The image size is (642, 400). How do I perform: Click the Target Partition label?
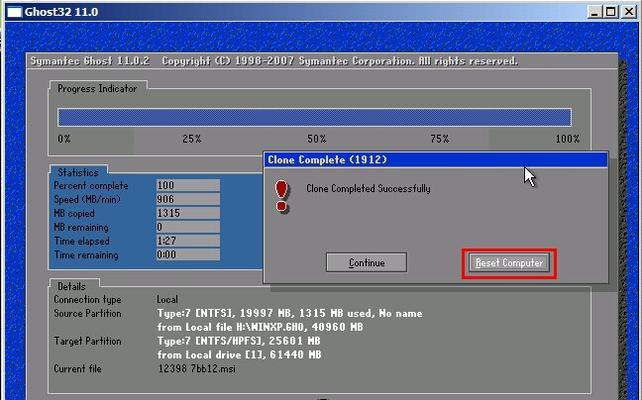88,341
